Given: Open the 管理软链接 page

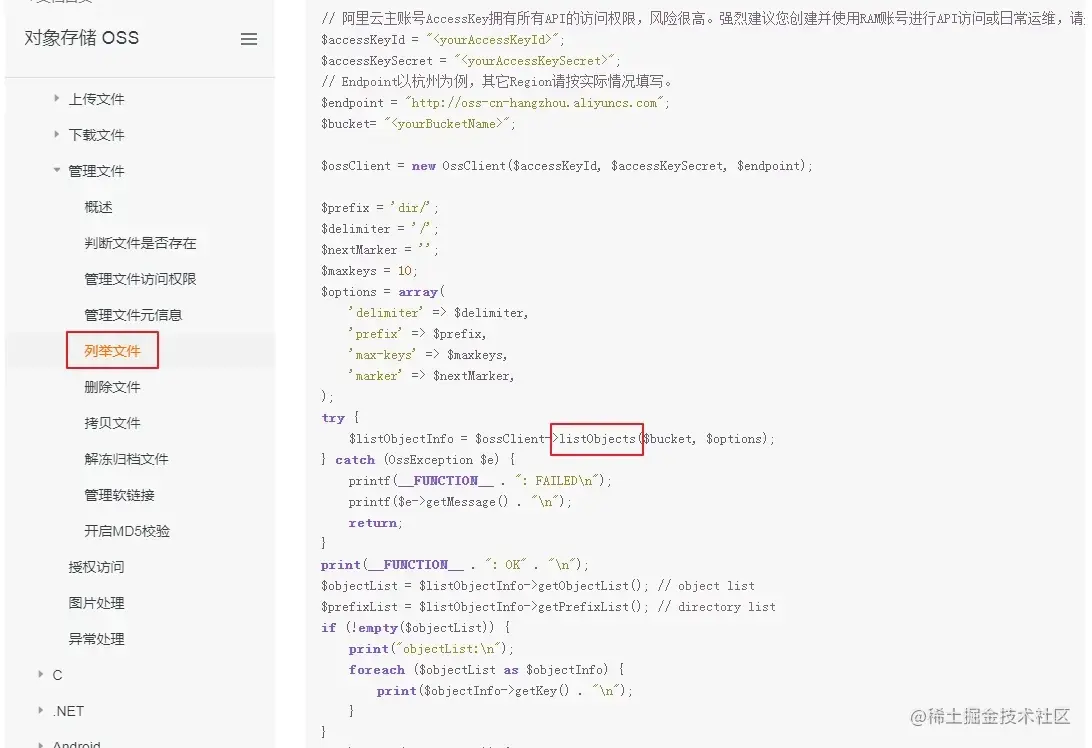Looking at the screenshot, I should click(x=119, y=495).
